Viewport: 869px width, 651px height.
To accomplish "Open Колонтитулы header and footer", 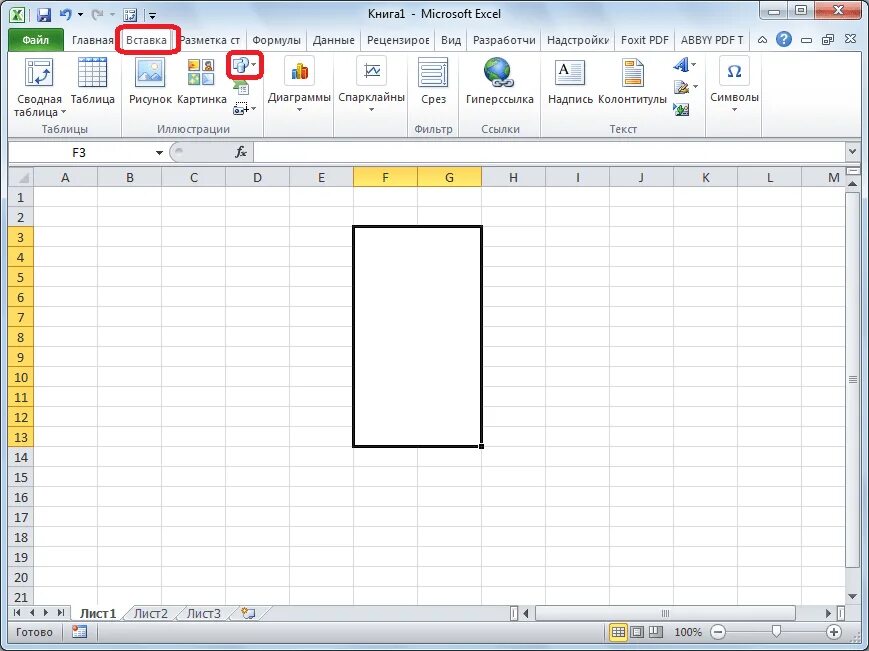I will [632, 81].
